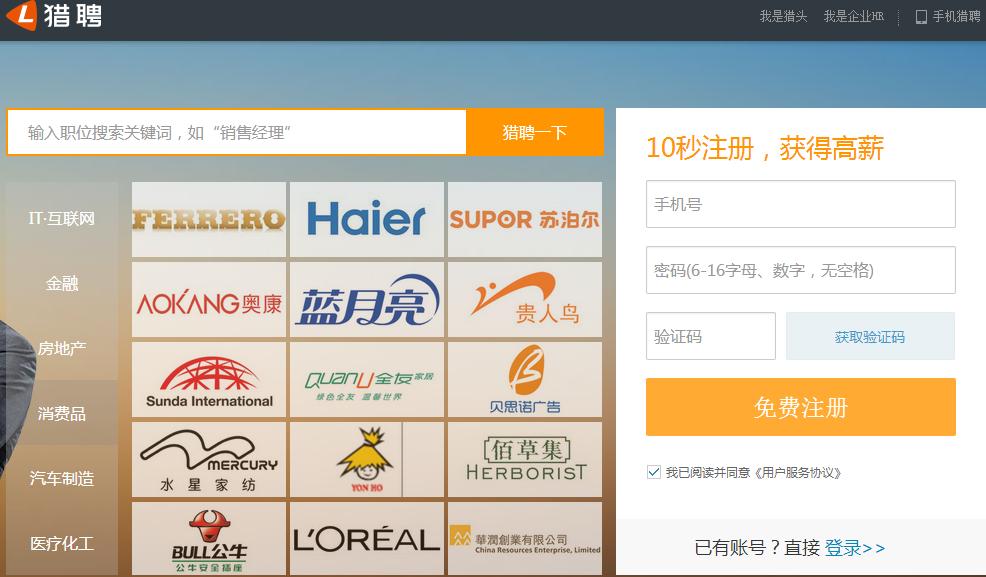
Task: Click the BULL 公牛 brand logo
Action: pyautogui.click(x=207, y=538)
